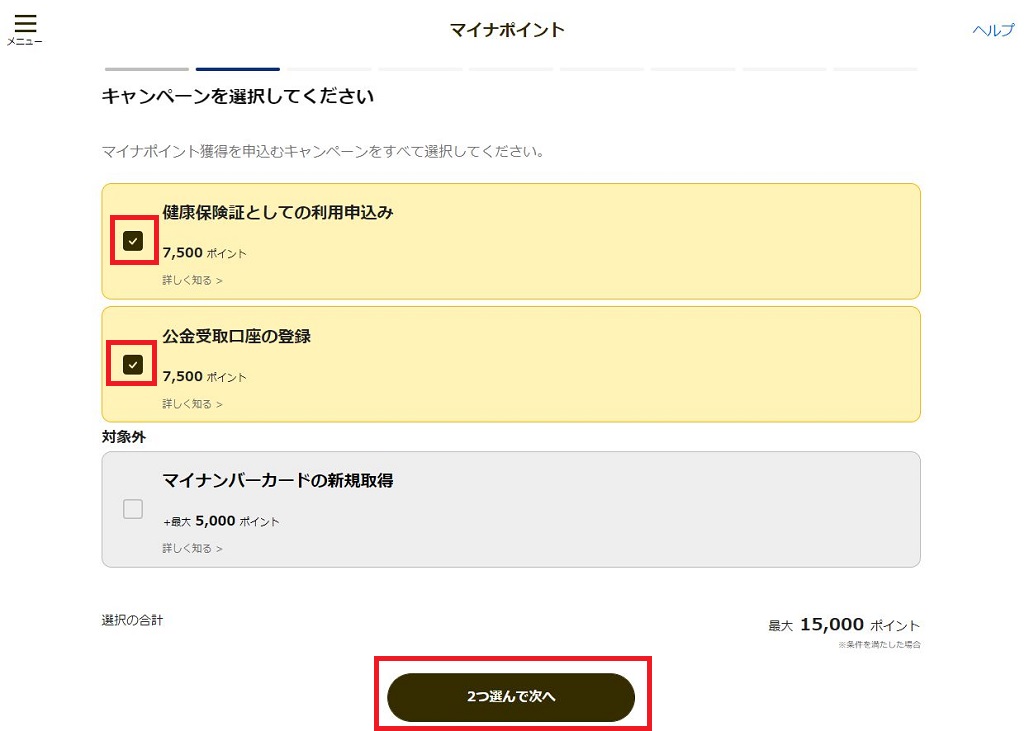1024x731 pixels.
Task: Click the マイナンバーカードの新規取得 card title
Action: click(x=278, y=480)
